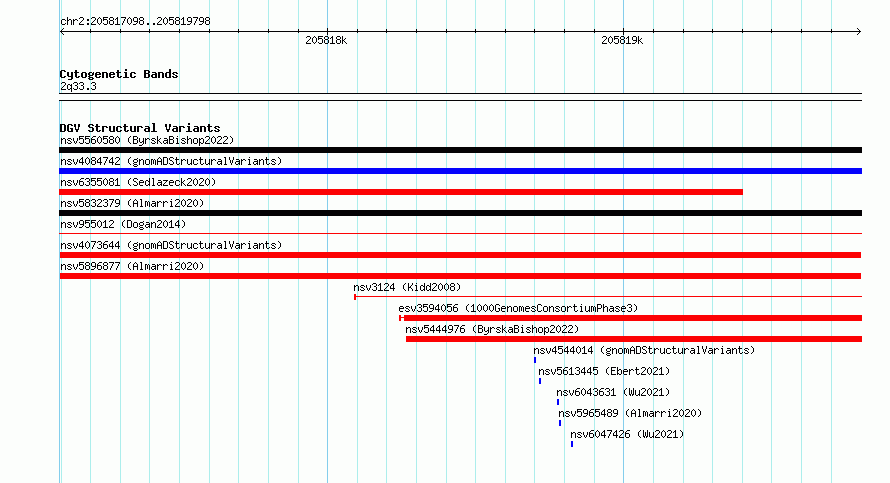Click the nsv5896877 (Almarri2020) label

click(132, 266)
